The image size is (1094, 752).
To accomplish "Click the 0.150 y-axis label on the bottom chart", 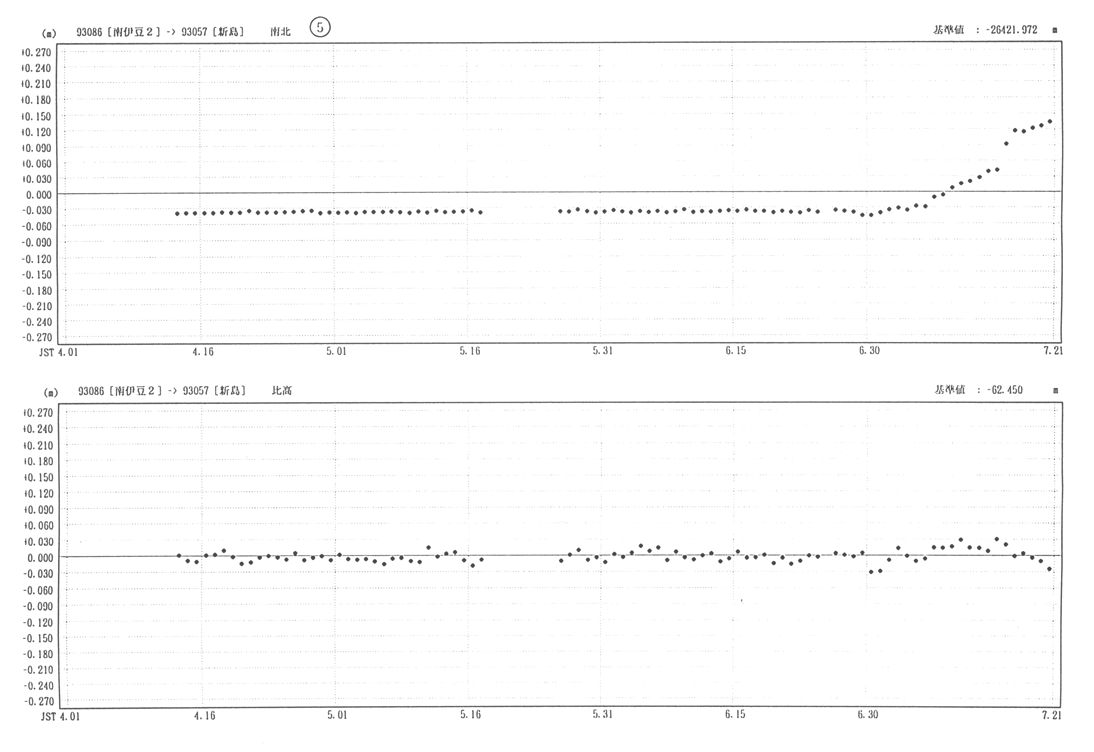I will click(x=38, y=477).
